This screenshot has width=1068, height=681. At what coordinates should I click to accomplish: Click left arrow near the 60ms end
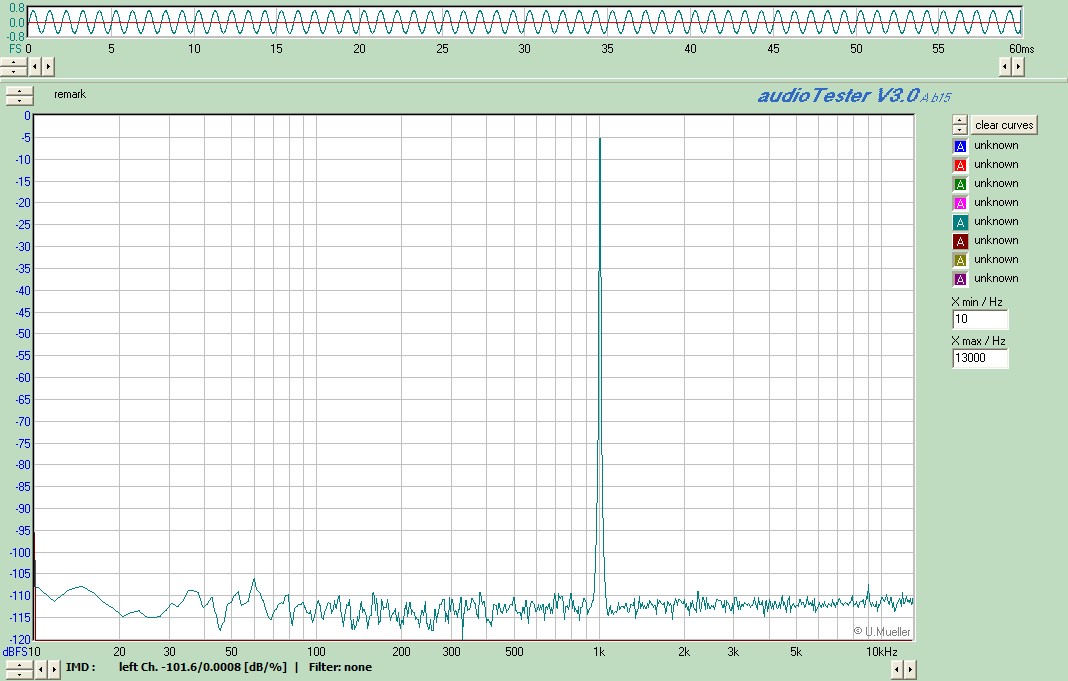click(1005, 67)
